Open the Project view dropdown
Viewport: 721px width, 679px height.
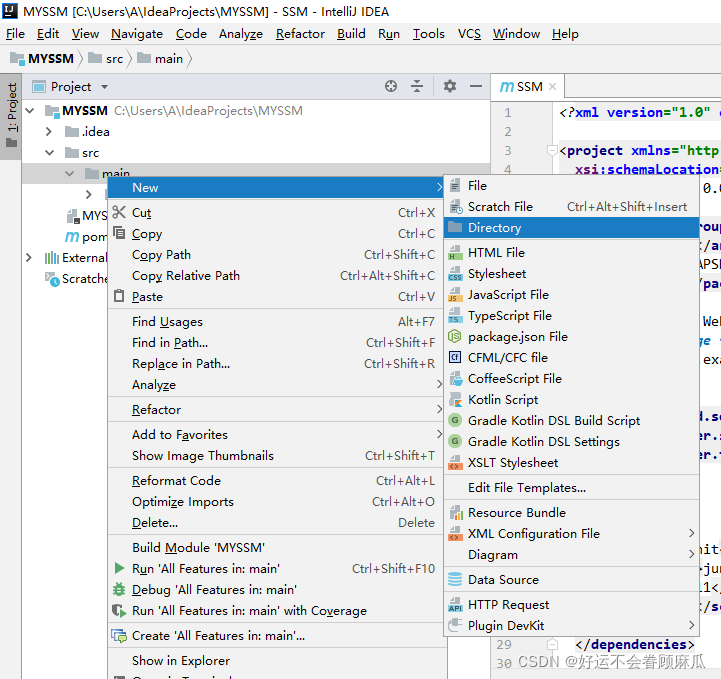[x=104, y=87]
